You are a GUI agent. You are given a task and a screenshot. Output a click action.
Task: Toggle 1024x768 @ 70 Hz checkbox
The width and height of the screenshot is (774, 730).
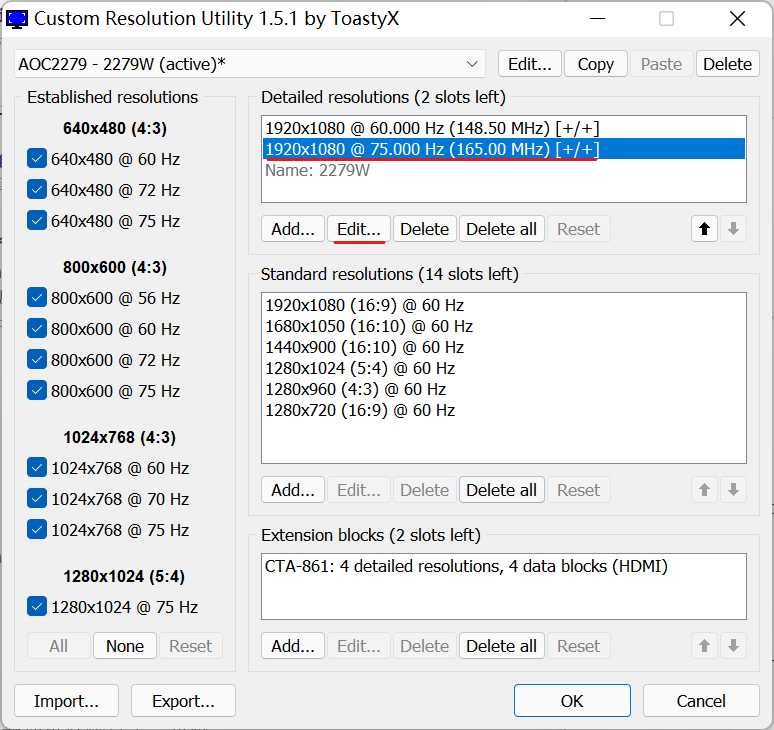[x=38, y=499]
